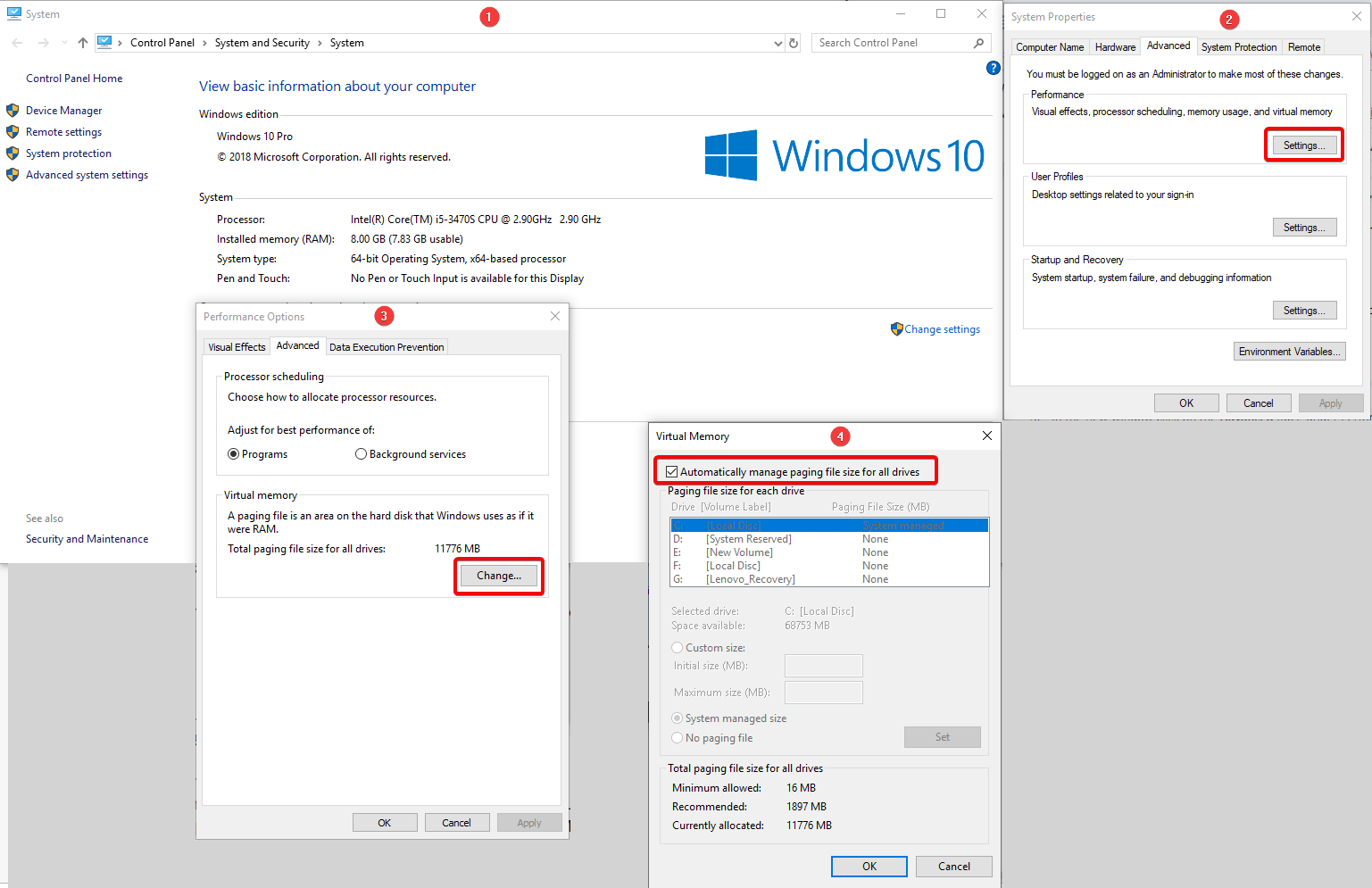The height and width of the screenshot is (888, 1372).
Task: Click Performance Settings button
Action: tap(1304, 145)
